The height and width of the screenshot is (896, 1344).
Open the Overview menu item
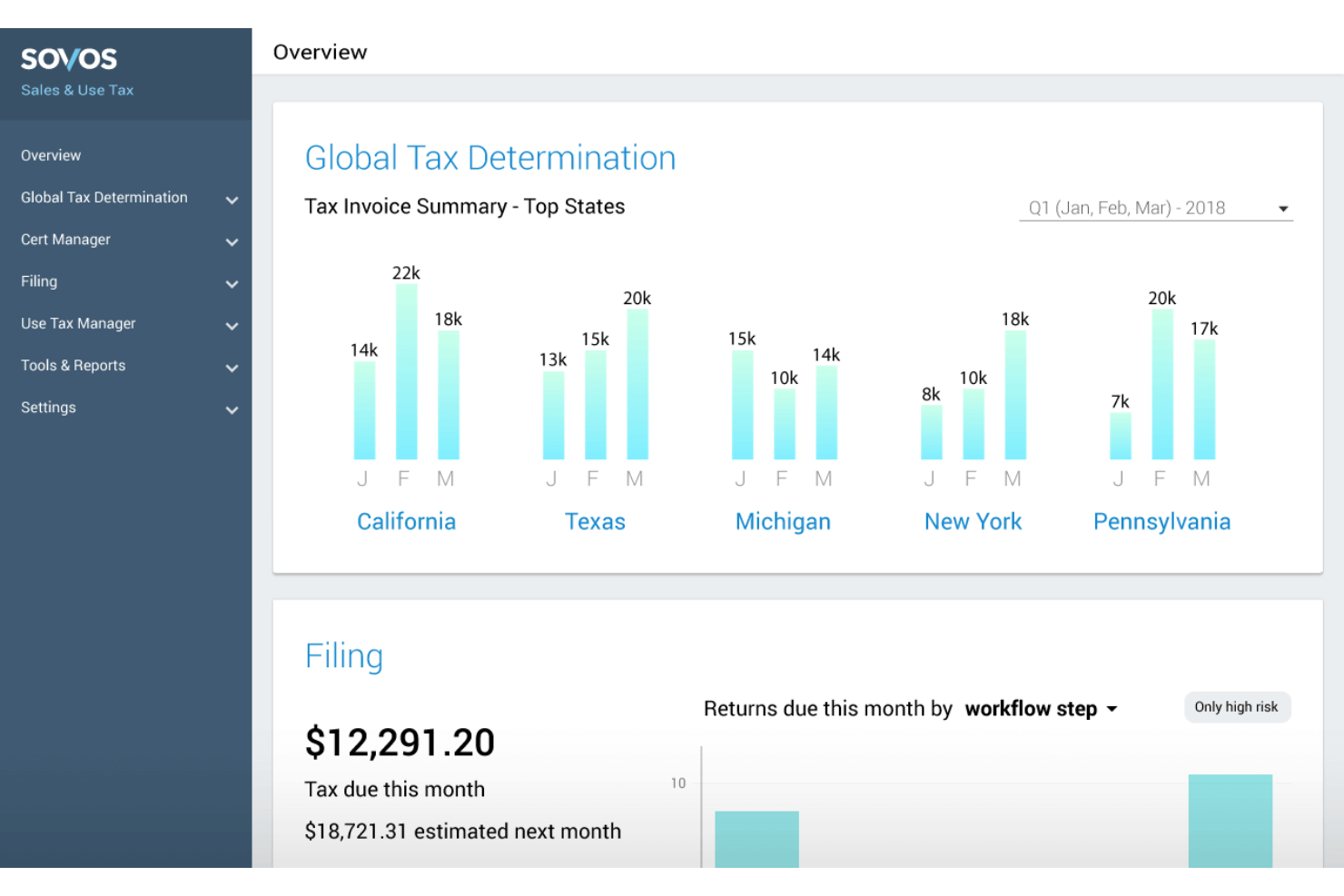51,155
